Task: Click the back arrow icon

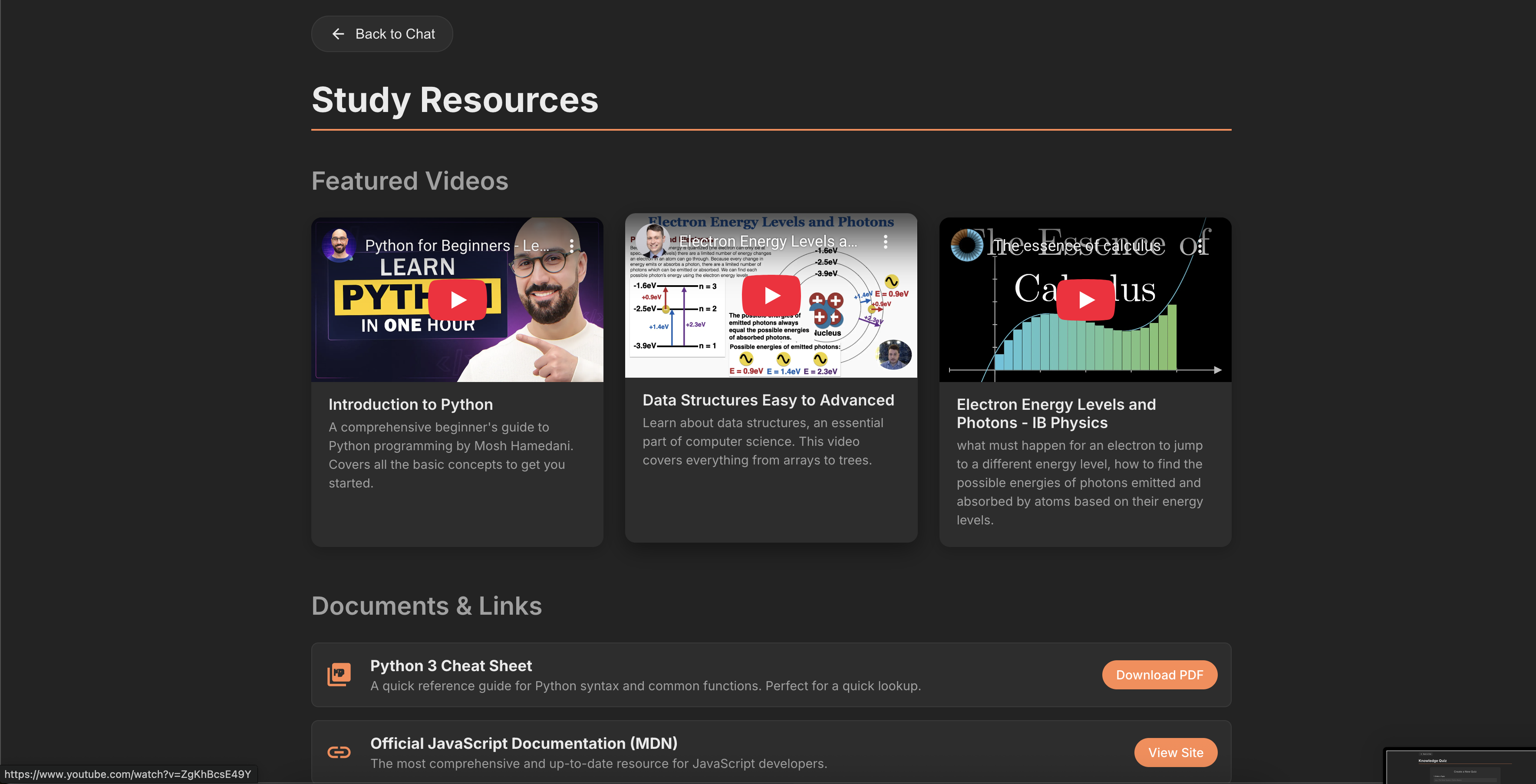Action: click(x=338, y=34)
